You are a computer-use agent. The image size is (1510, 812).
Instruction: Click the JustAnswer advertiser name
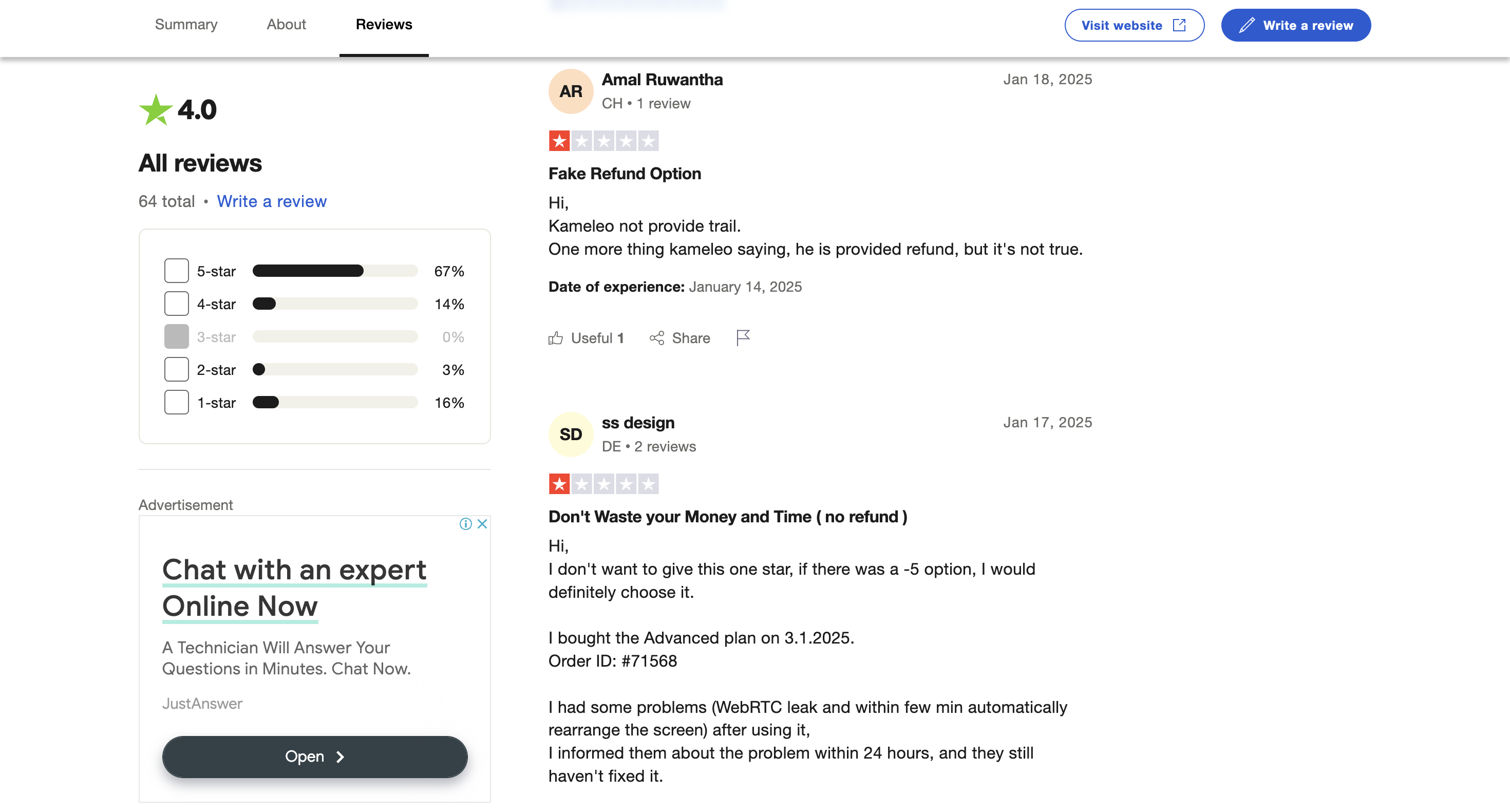click(202, 704)
